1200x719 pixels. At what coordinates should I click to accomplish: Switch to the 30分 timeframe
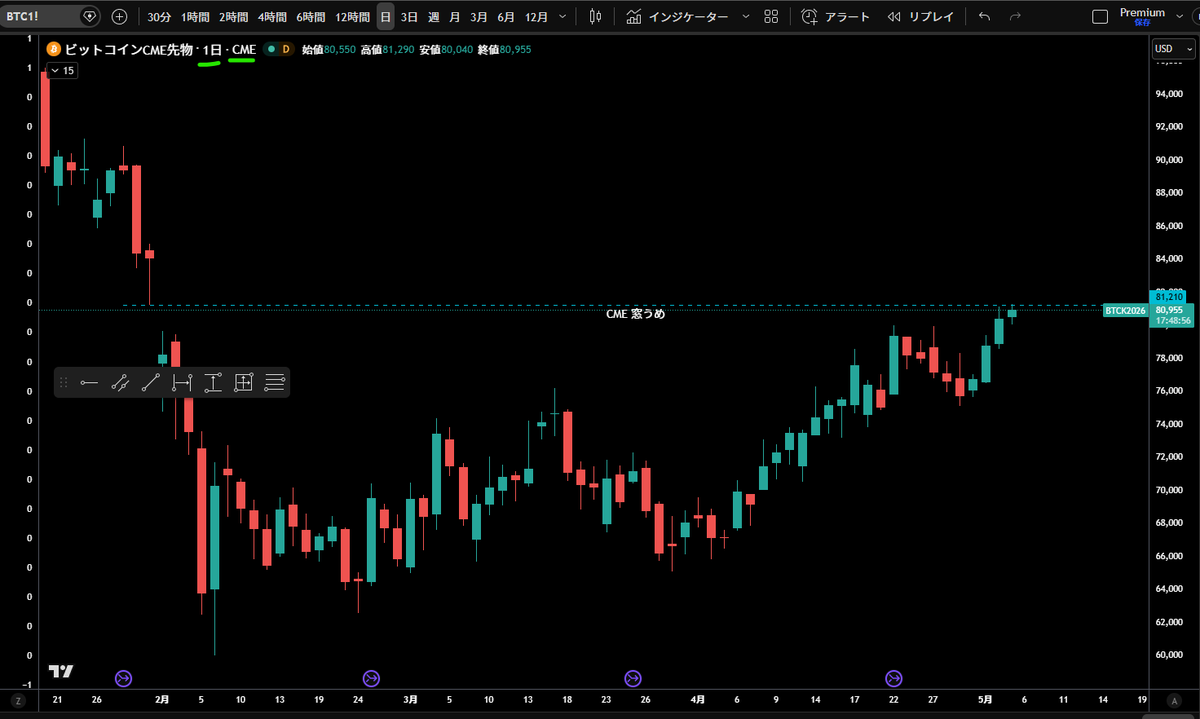click(x=159, y=17)
